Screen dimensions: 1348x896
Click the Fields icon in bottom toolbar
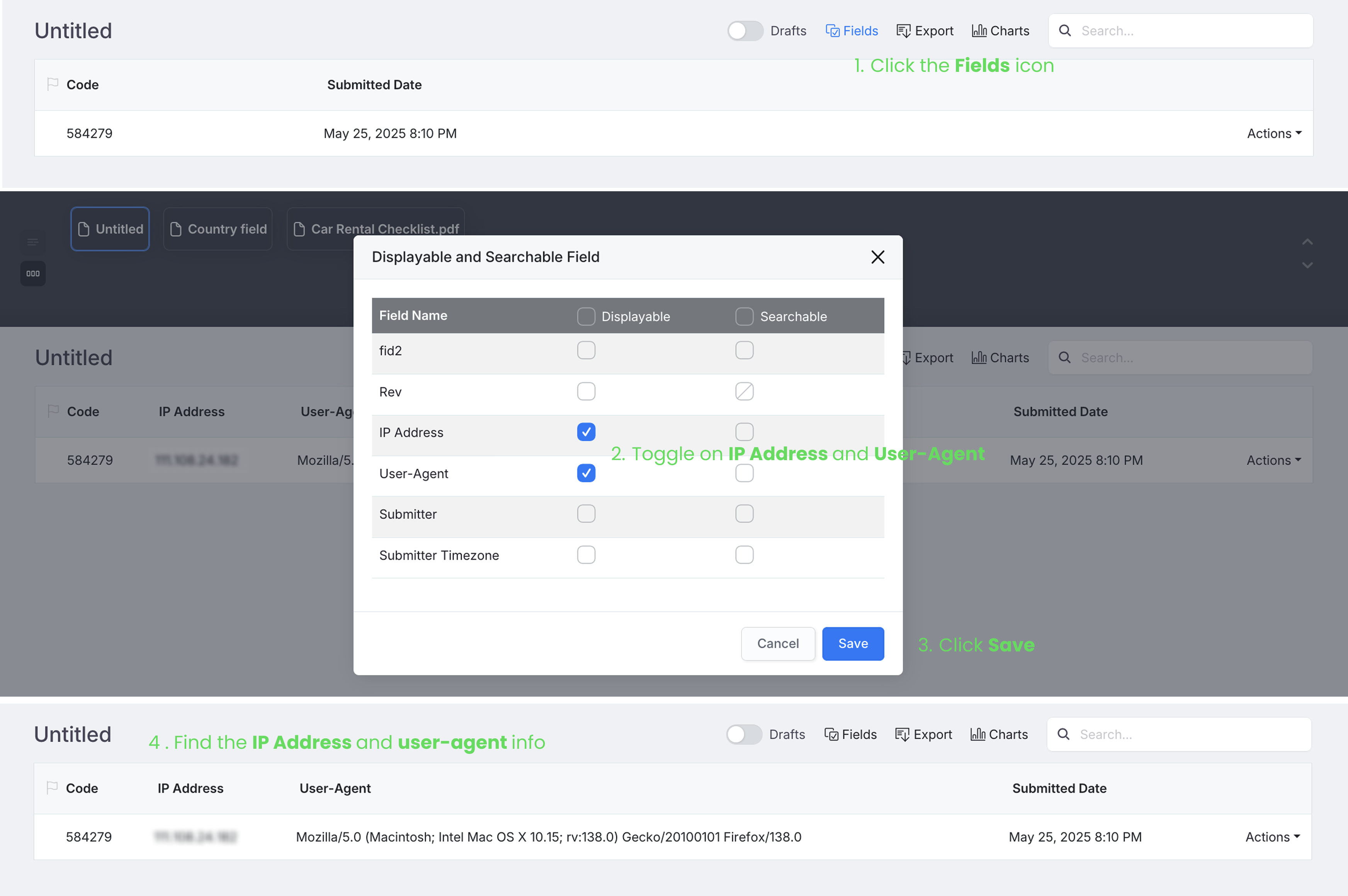point(831,734)
